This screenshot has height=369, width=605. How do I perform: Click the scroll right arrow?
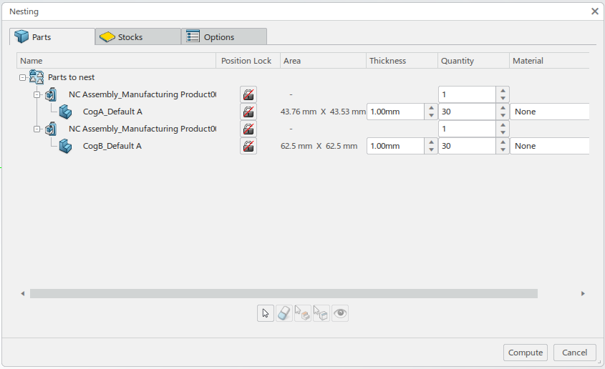(x=583, y=294)
